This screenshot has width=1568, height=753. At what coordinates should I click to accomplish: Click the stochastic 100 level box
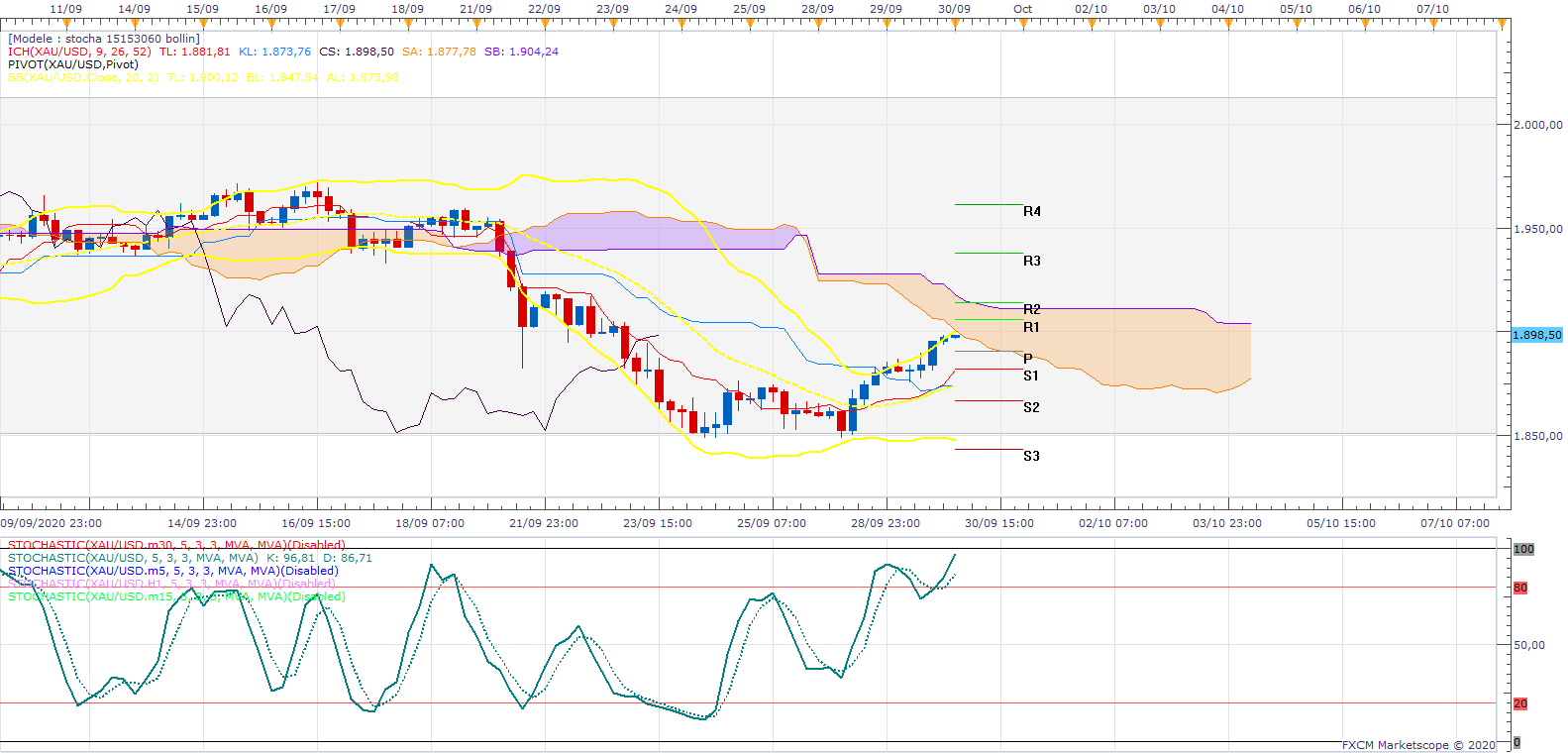point(1523,549)
